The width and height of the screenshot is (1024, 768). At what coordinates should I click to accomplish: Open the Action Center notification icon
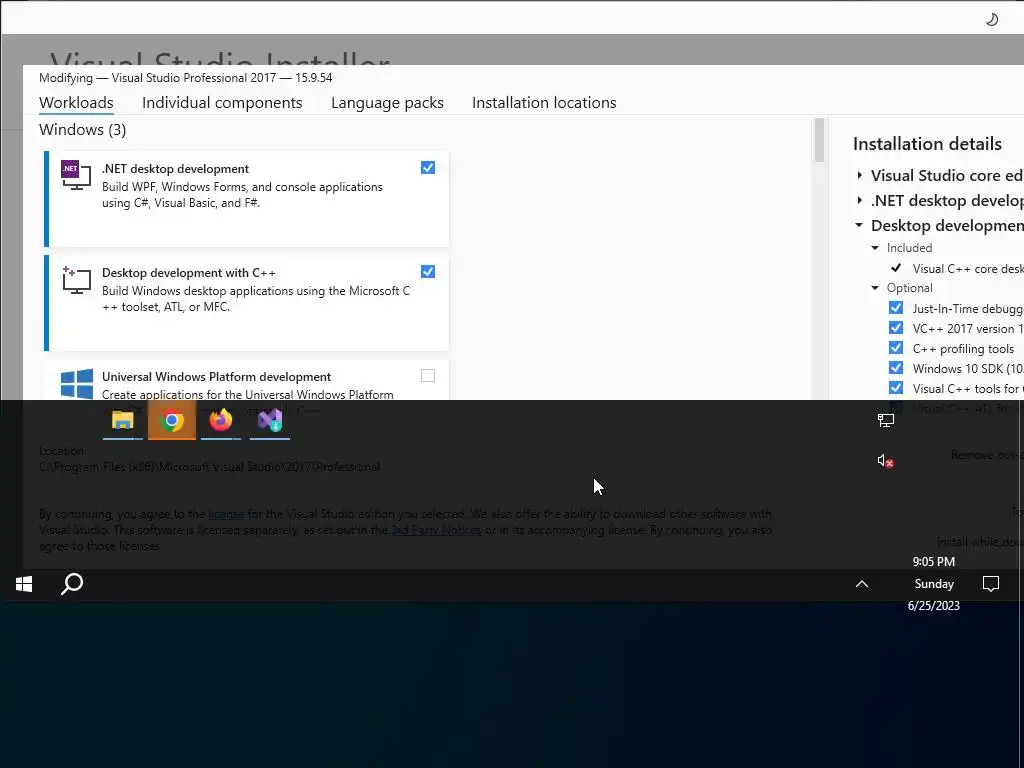click(x=991, y=584)
